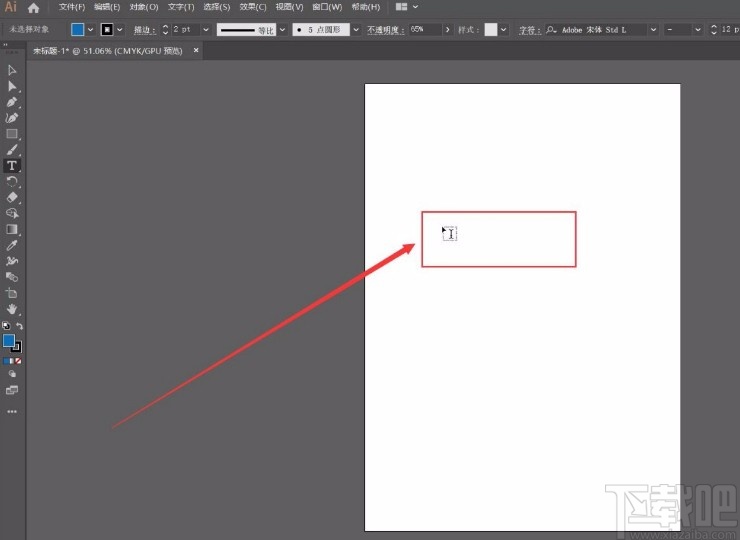Screen dimensions: 740x540
Task: Adjust font size stepper arrows
Action: 714,30
